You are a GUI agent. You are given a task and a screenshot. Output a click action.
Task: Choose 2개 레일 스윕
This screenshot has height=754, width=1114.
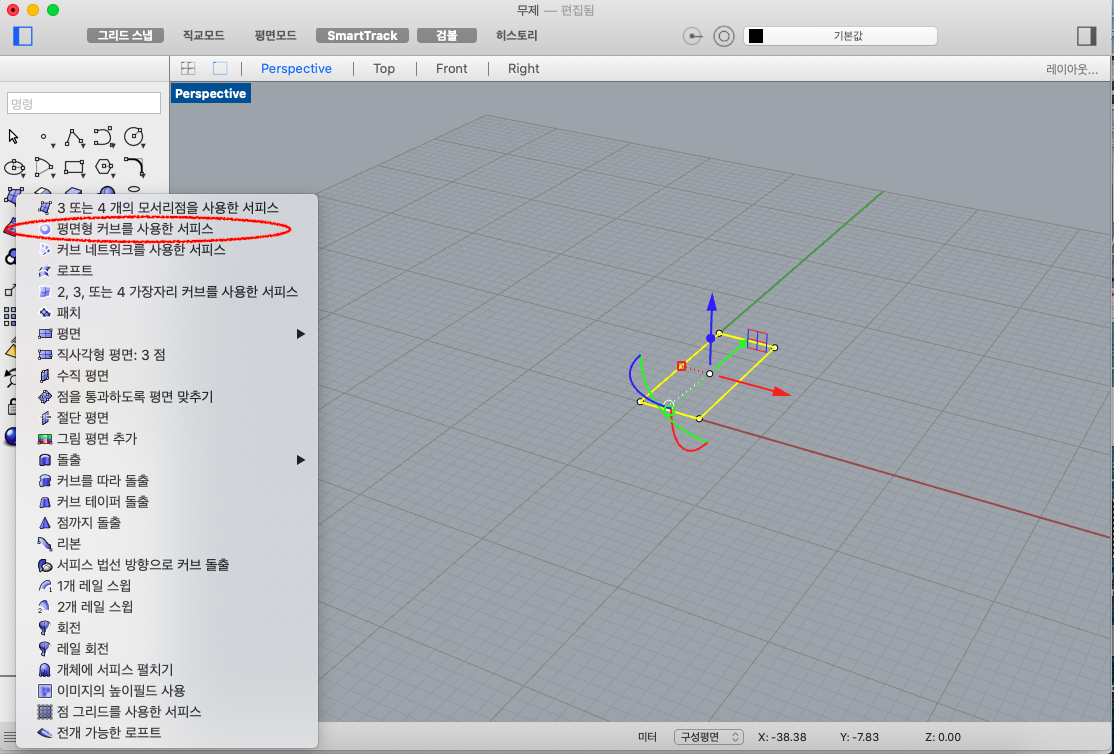point(167,607)
